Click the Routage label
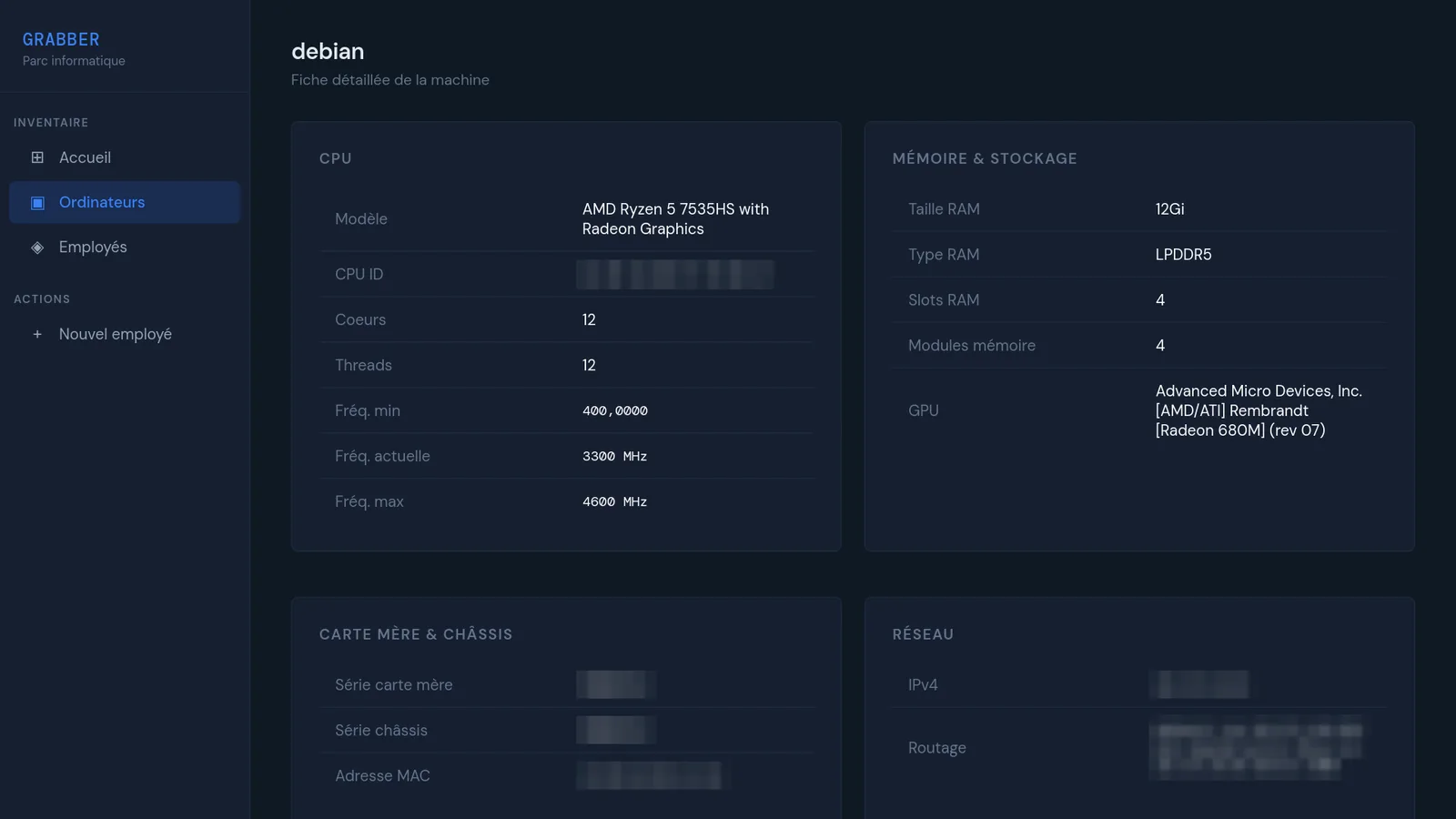Screen dimensions: 1456x819 point(937,748)
